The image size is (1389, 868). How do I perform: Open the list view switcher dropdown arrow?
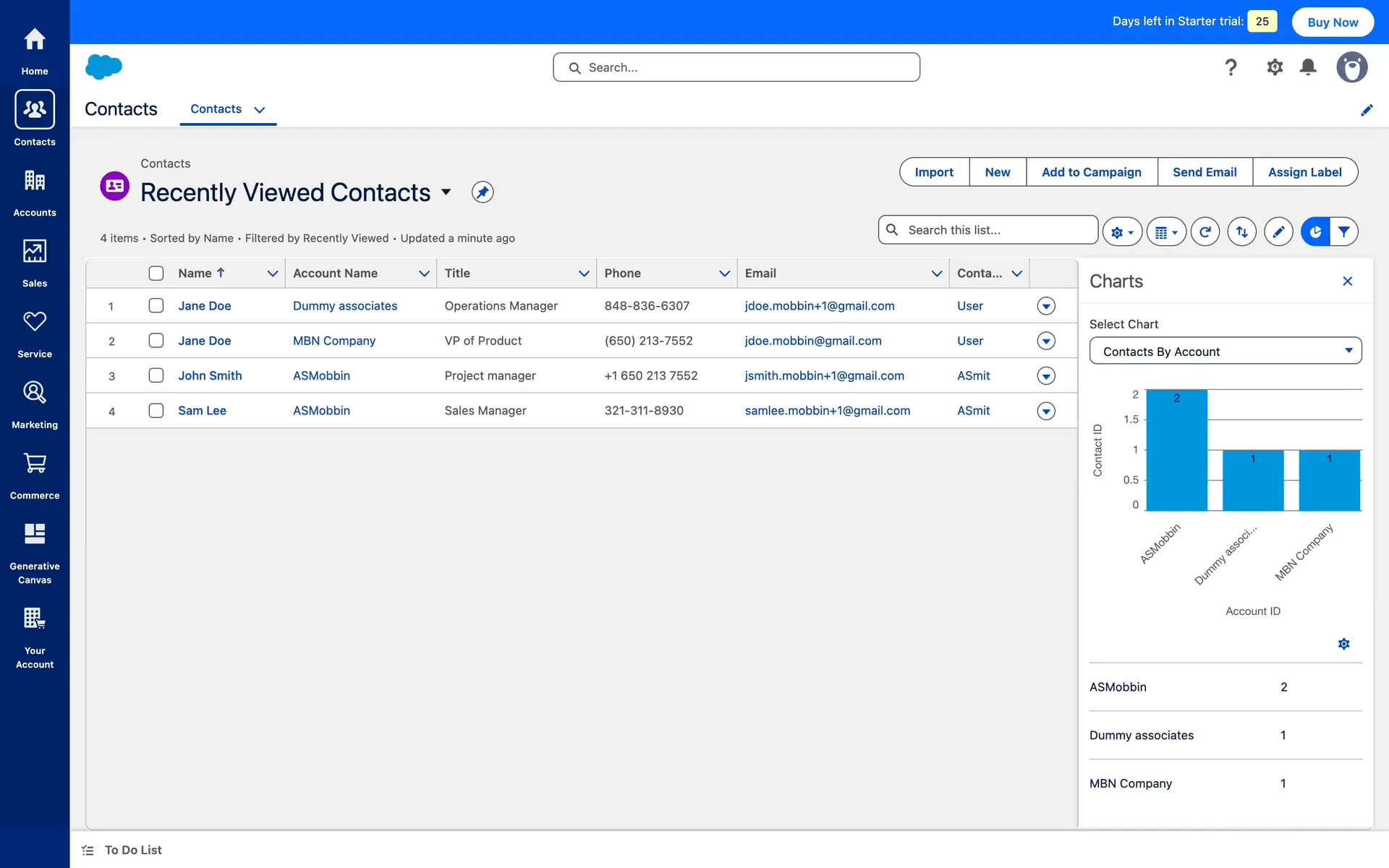pos(446,192)
